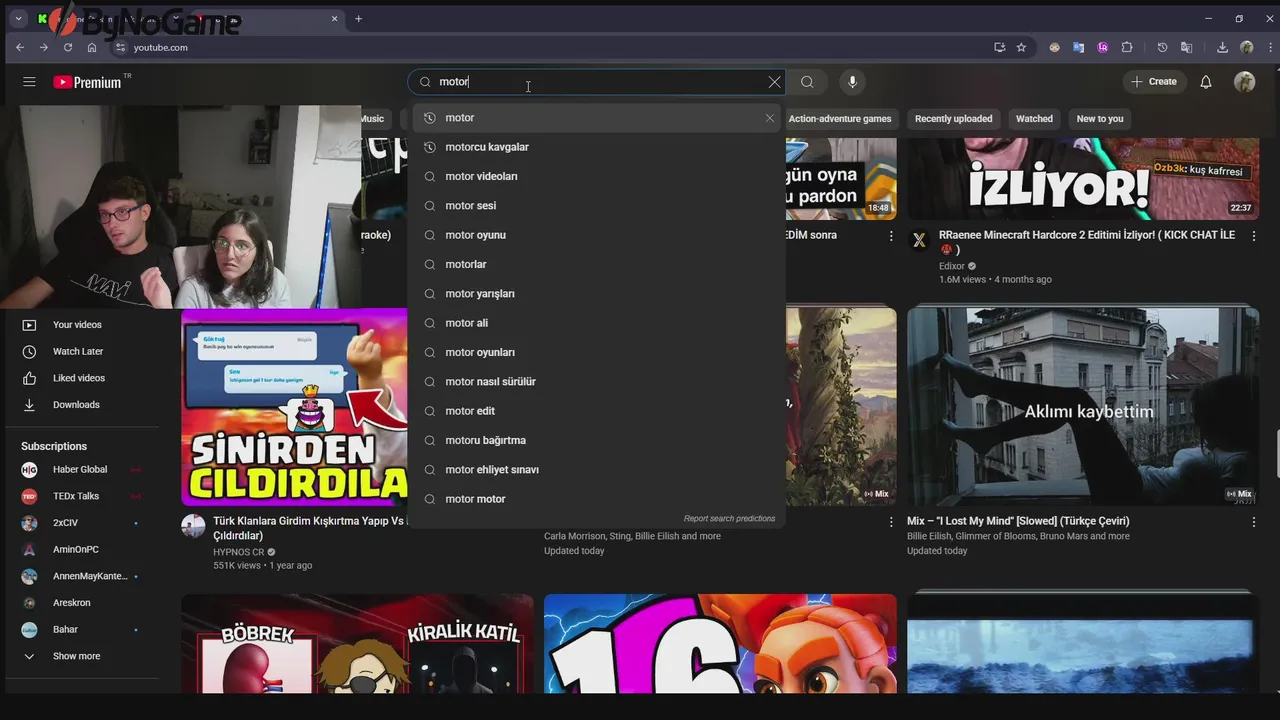Pick the 'motoru bağırtma' suggestion
Viewport: 1280px width, 720px height.
click(597, 440)
